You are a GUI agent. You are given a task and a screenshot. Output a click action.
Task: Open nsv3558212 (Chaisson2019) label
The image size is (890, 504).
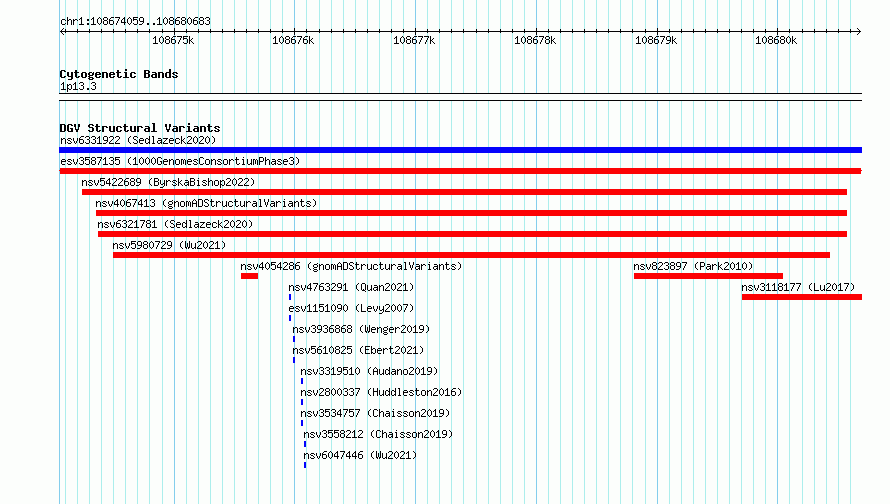378,434
